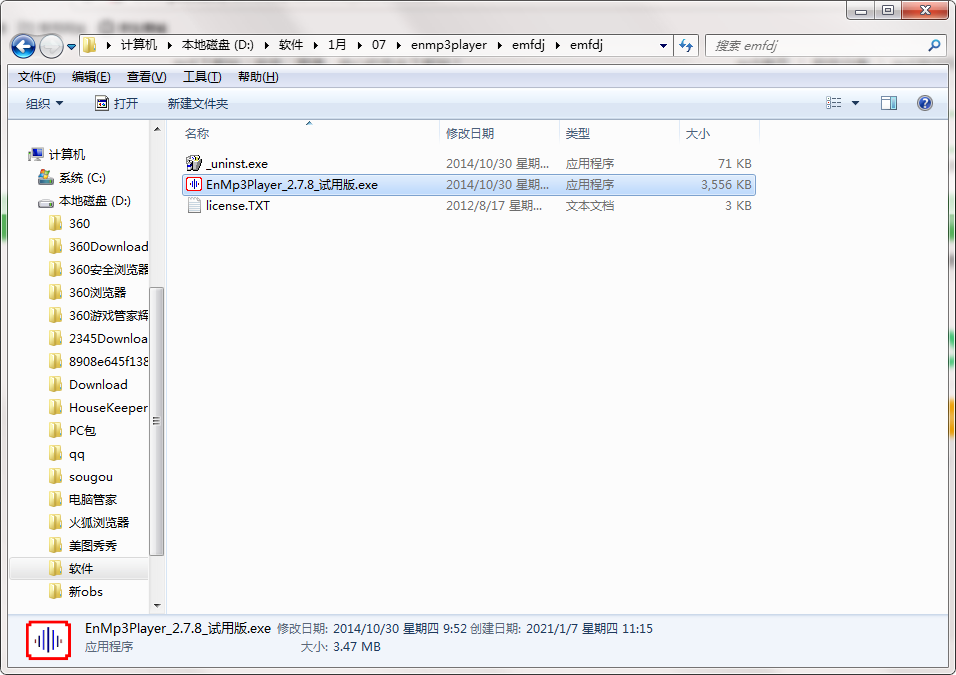Click 计算机 in the address breadcrumb

[x=139, y=45]
